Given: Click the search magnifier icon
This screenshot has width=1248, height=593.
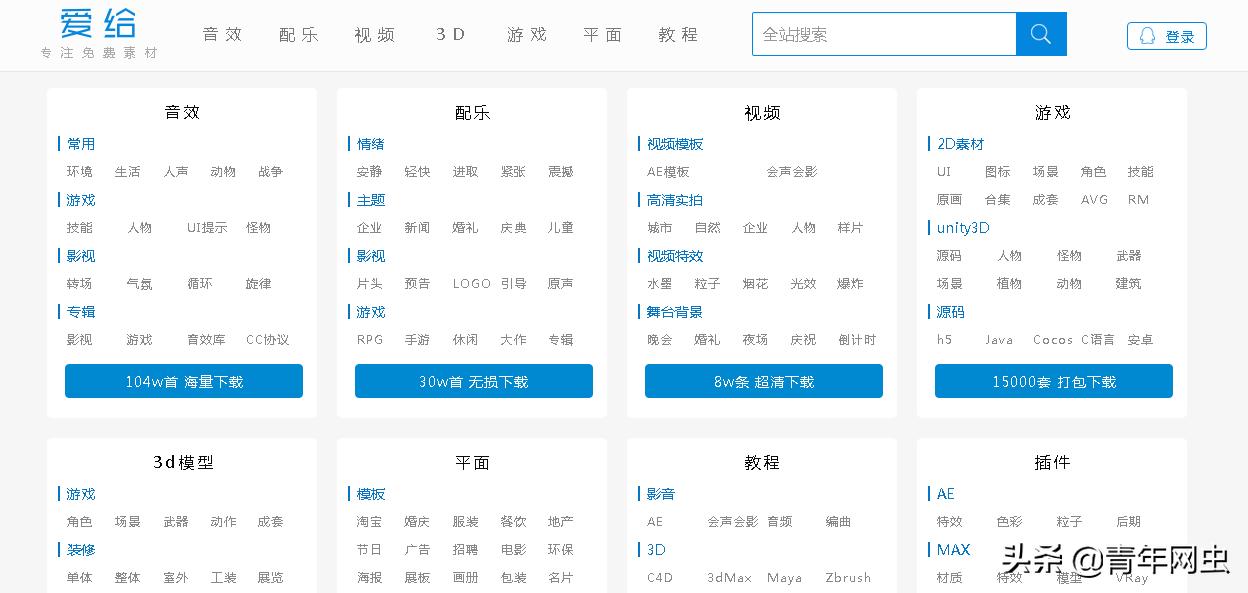Looking at the screenshot, I should coord(1040,33).
